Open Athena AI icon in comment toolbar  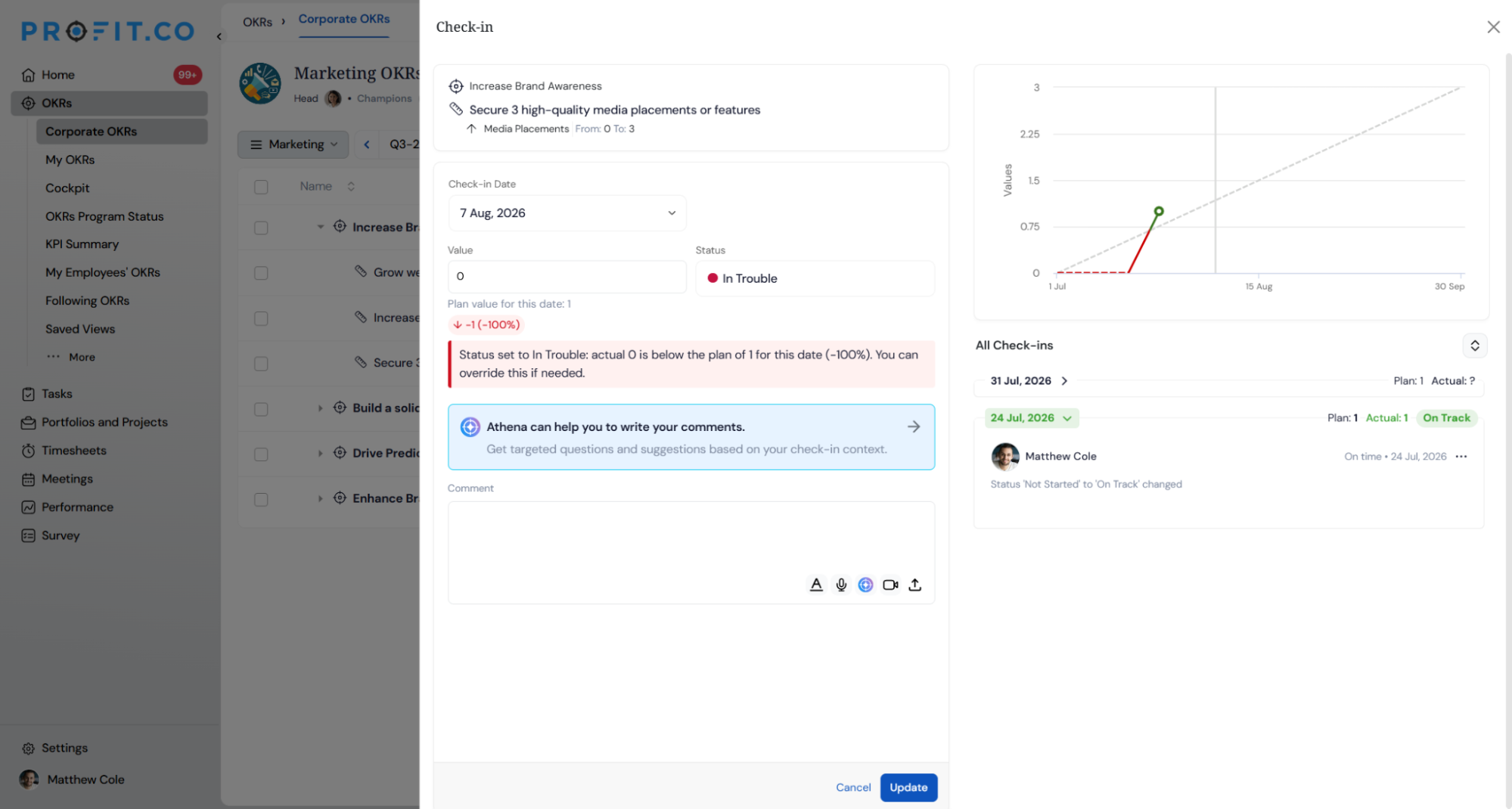point(866,584)
